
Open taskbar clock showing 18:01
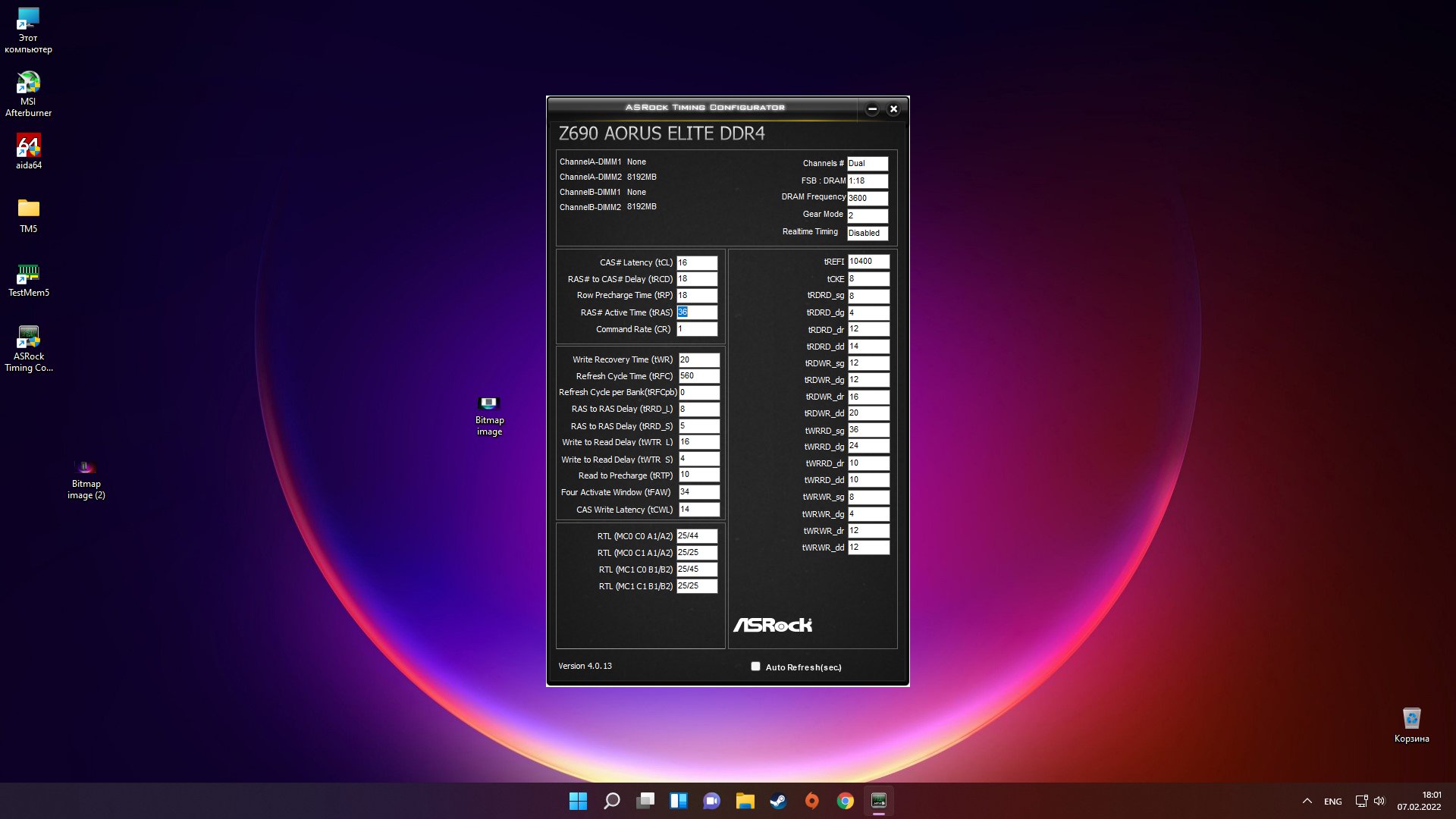1419,801
